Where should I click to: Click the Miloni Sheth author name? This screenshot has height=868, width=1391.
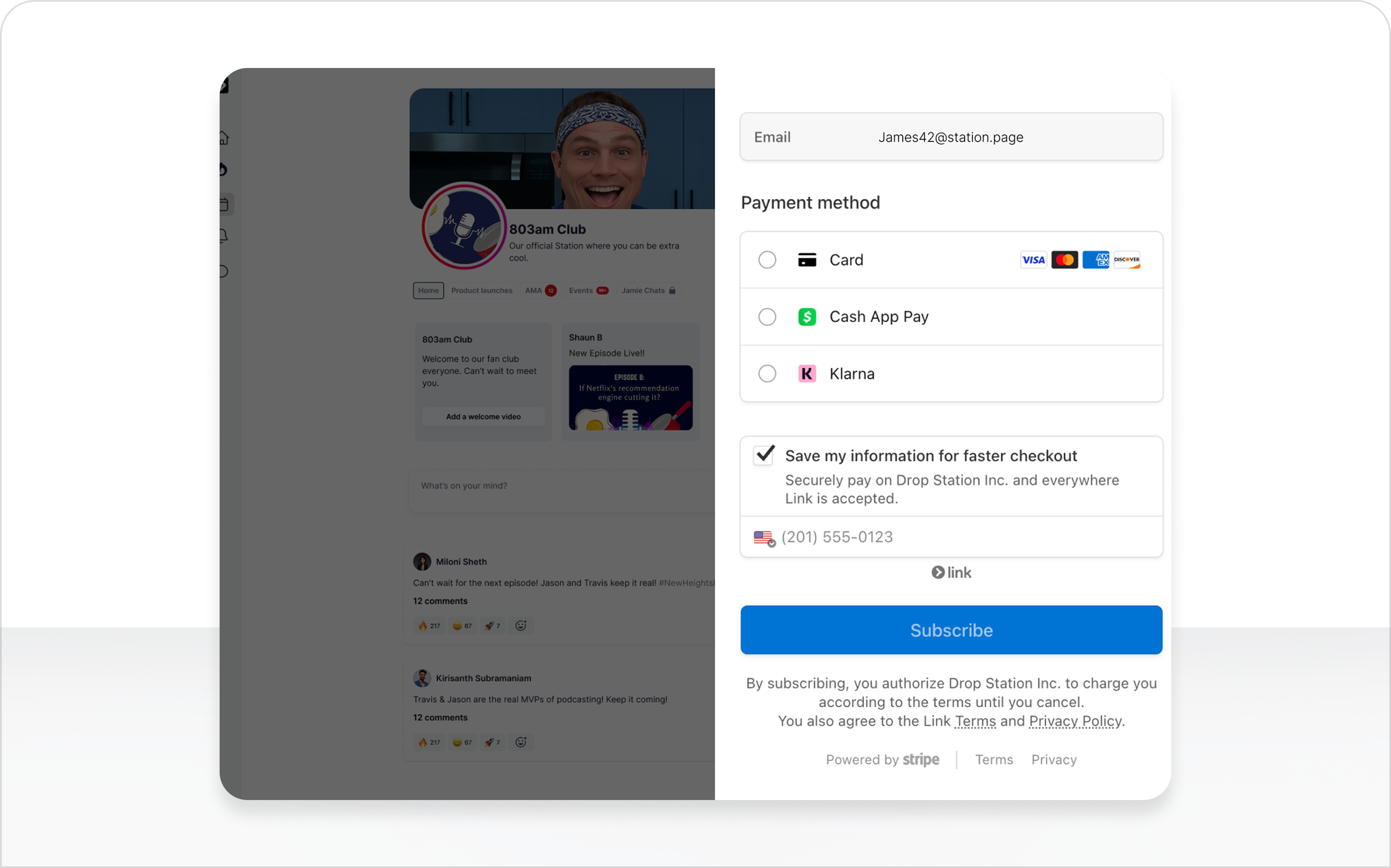pos(461,561)
